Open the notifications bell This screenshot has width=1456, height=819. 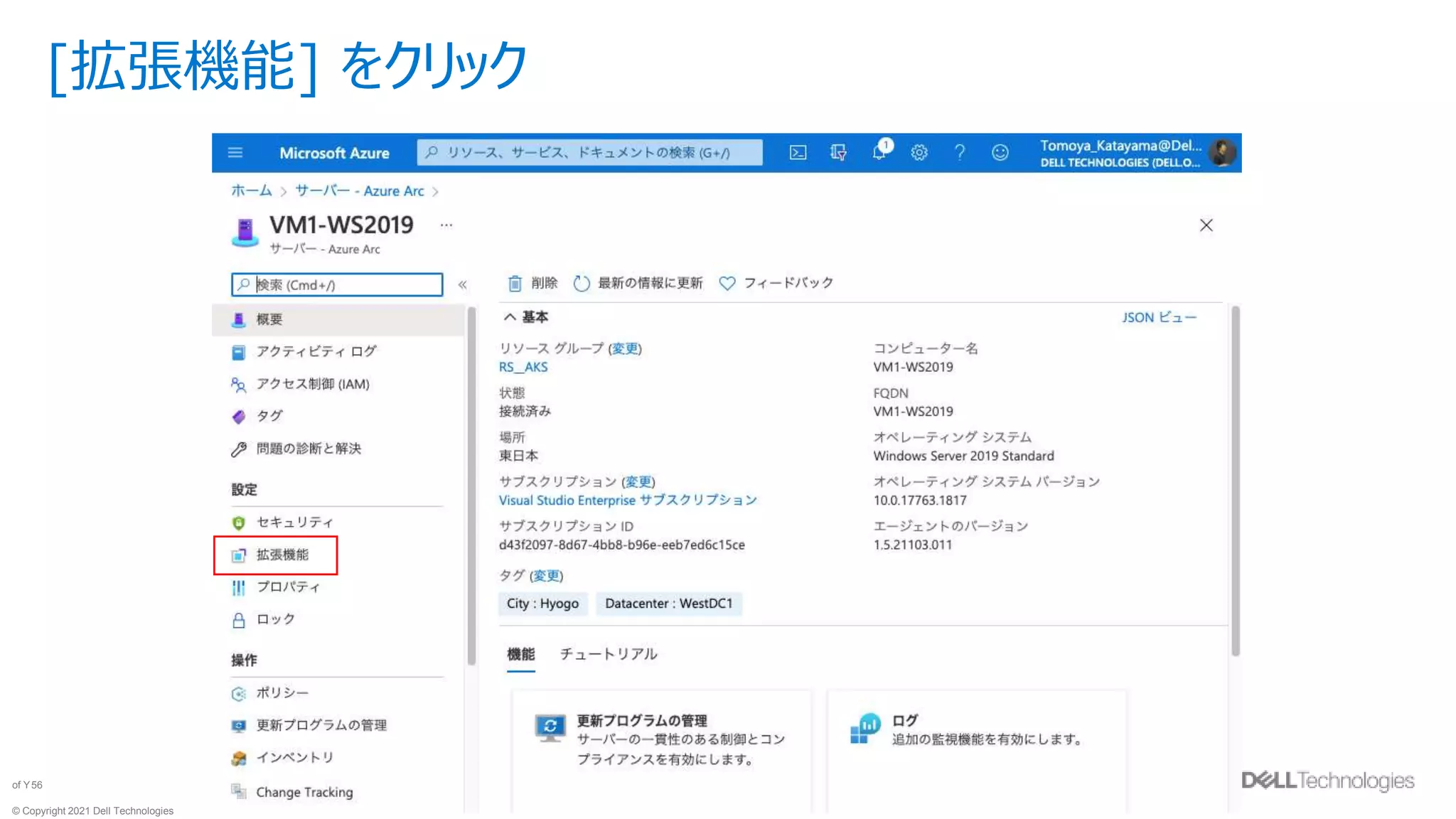pos(880,151)
